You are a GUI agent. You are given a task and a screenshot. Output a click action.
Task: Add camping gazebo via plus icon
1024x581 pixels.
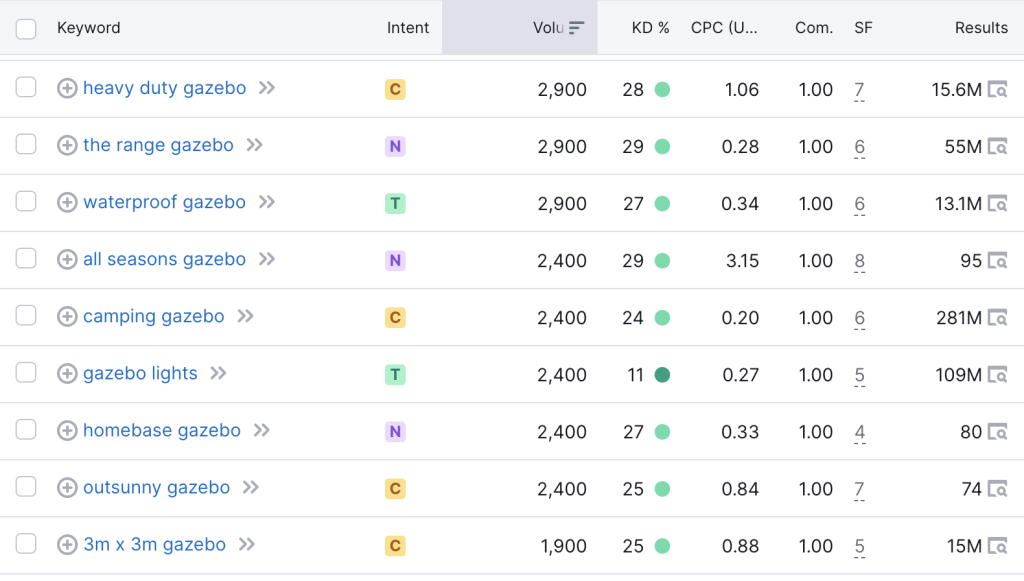point(67,317)
